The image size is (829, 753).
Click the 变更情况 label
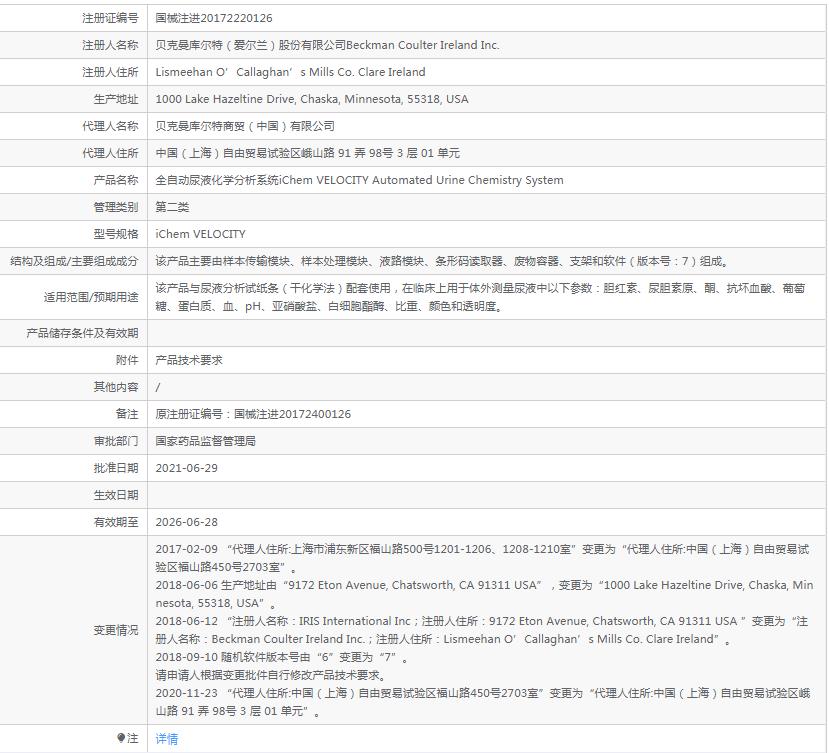[x=116, y=630]
